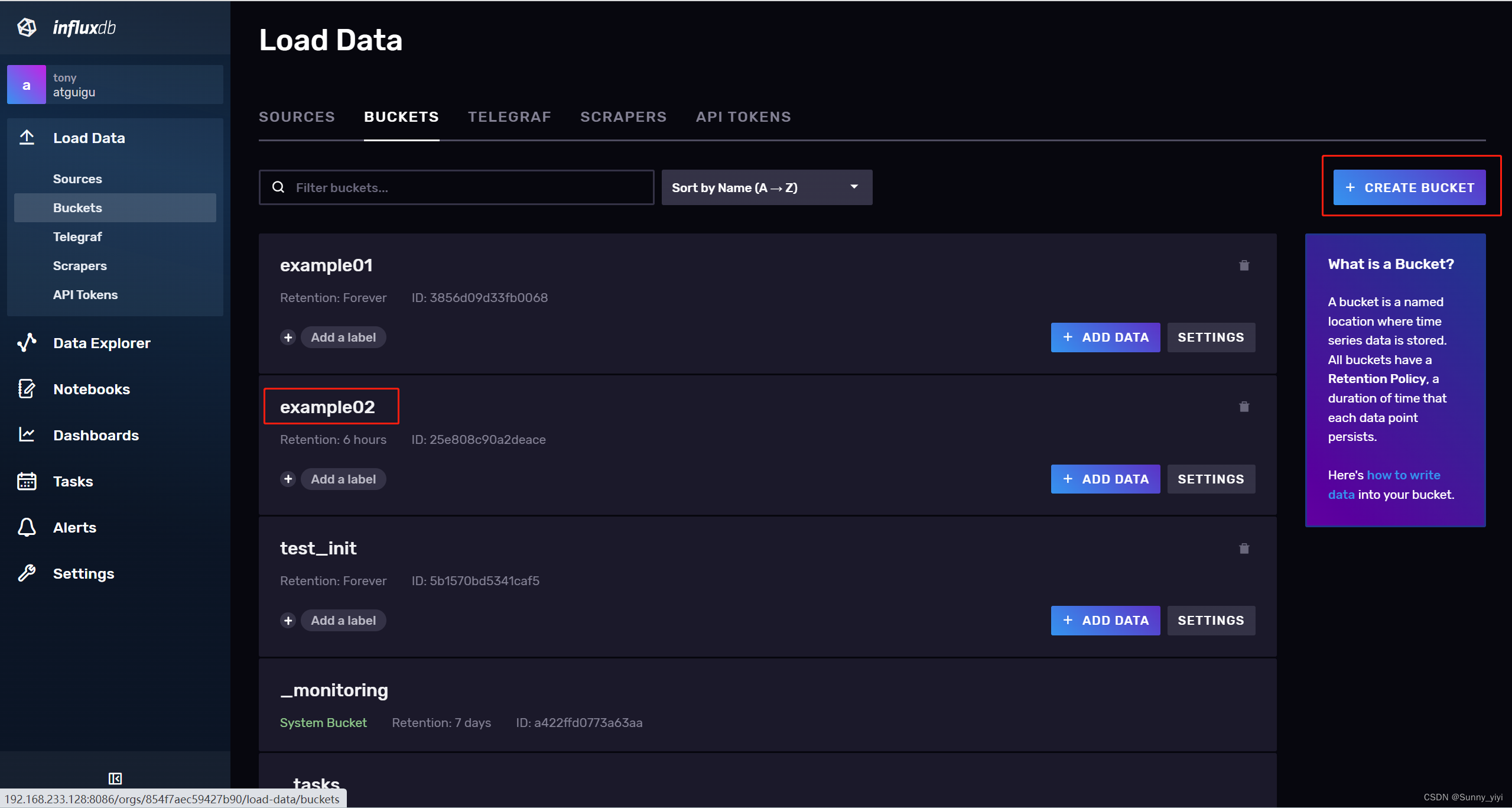Viewport: 1512px width, 808px height.
Task: Click Add a label on example02
Action: (343, 479)
